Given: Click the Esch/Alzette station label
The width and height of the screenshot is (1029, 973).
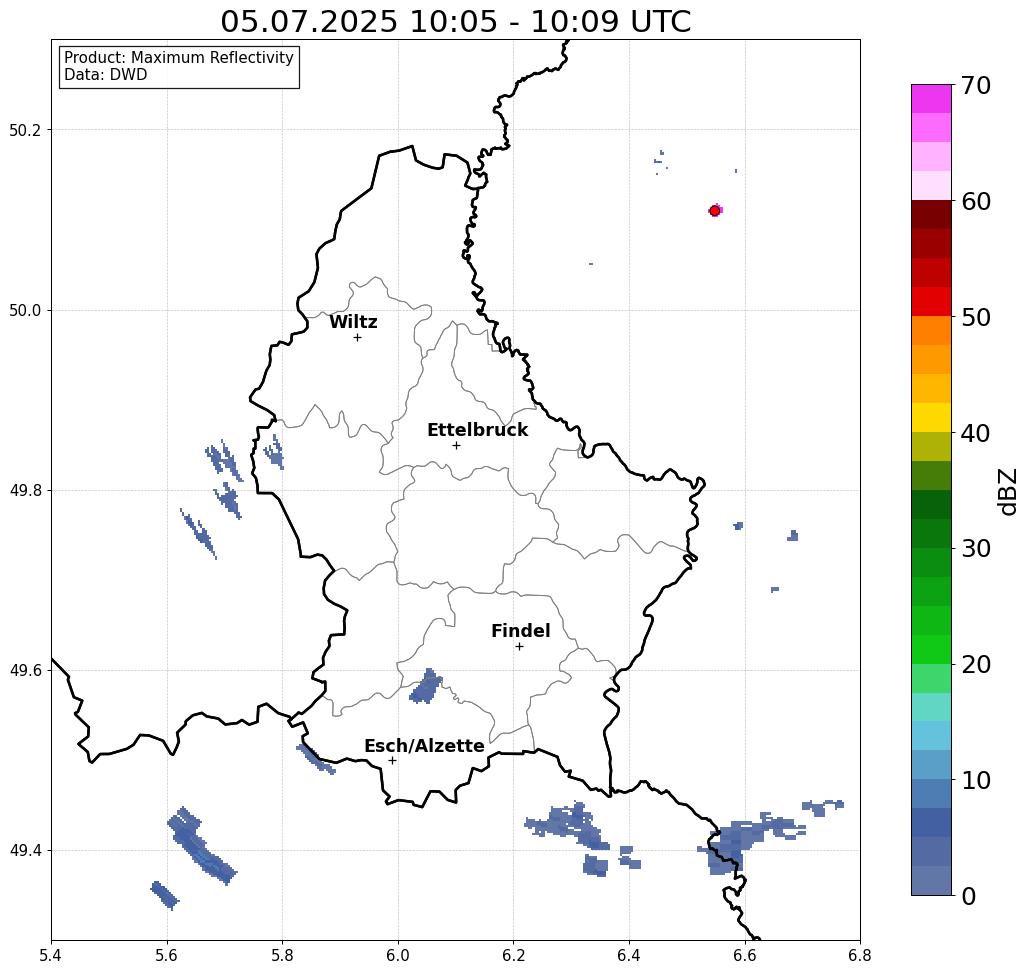Looking at the screenshot, I should click(x=424, y=746).
